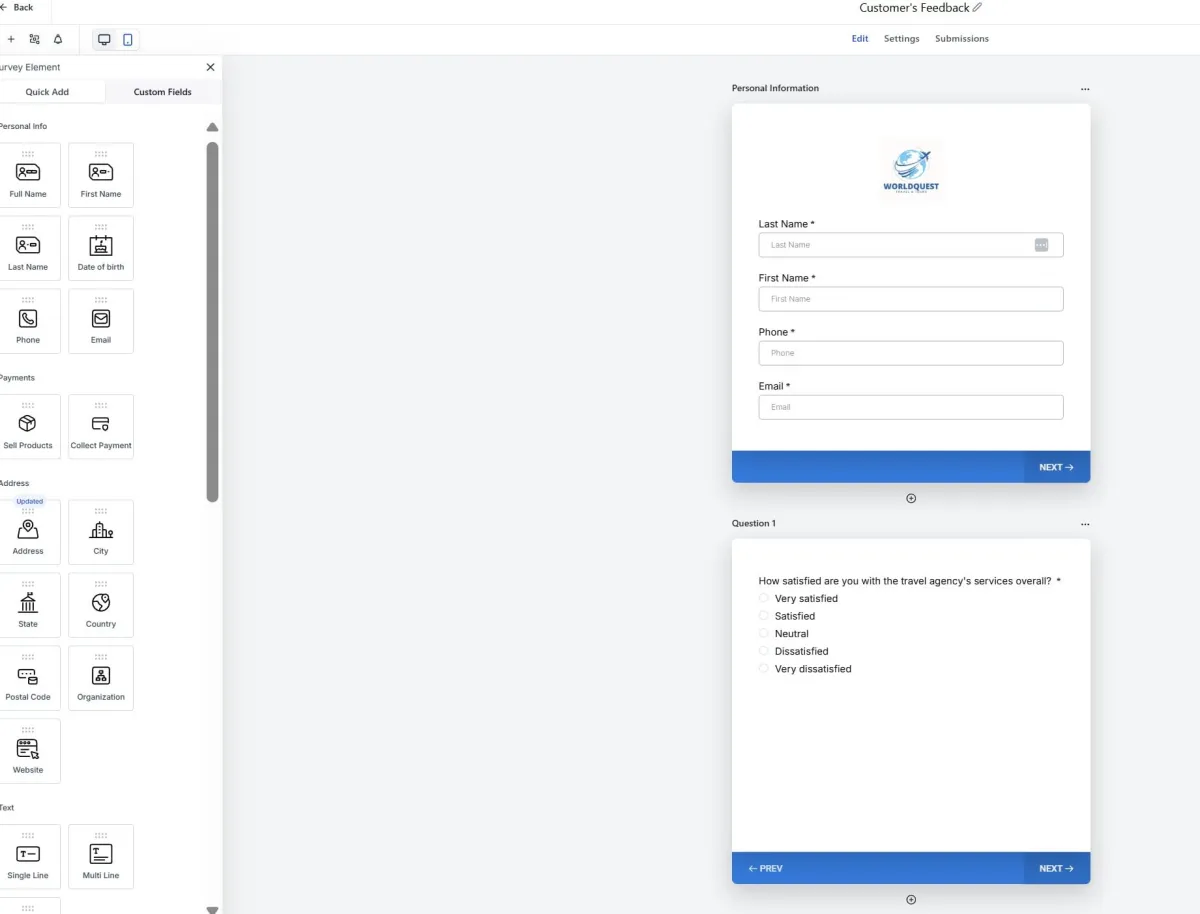Select the Quick Add tab
This screenshot has width=1200, height=914.
47,92
